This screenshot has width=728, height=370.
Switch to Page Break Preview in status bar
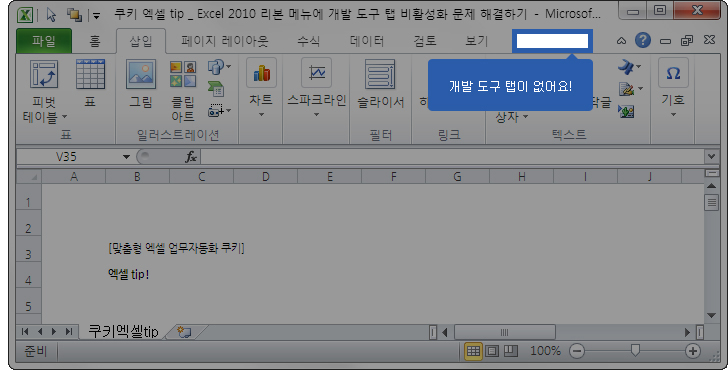[511, 351]
